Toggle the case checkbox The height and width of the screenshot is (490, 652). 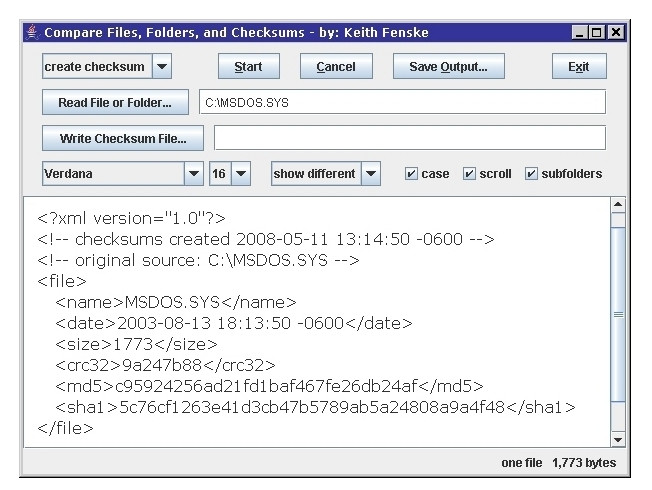tap(411, 173)
